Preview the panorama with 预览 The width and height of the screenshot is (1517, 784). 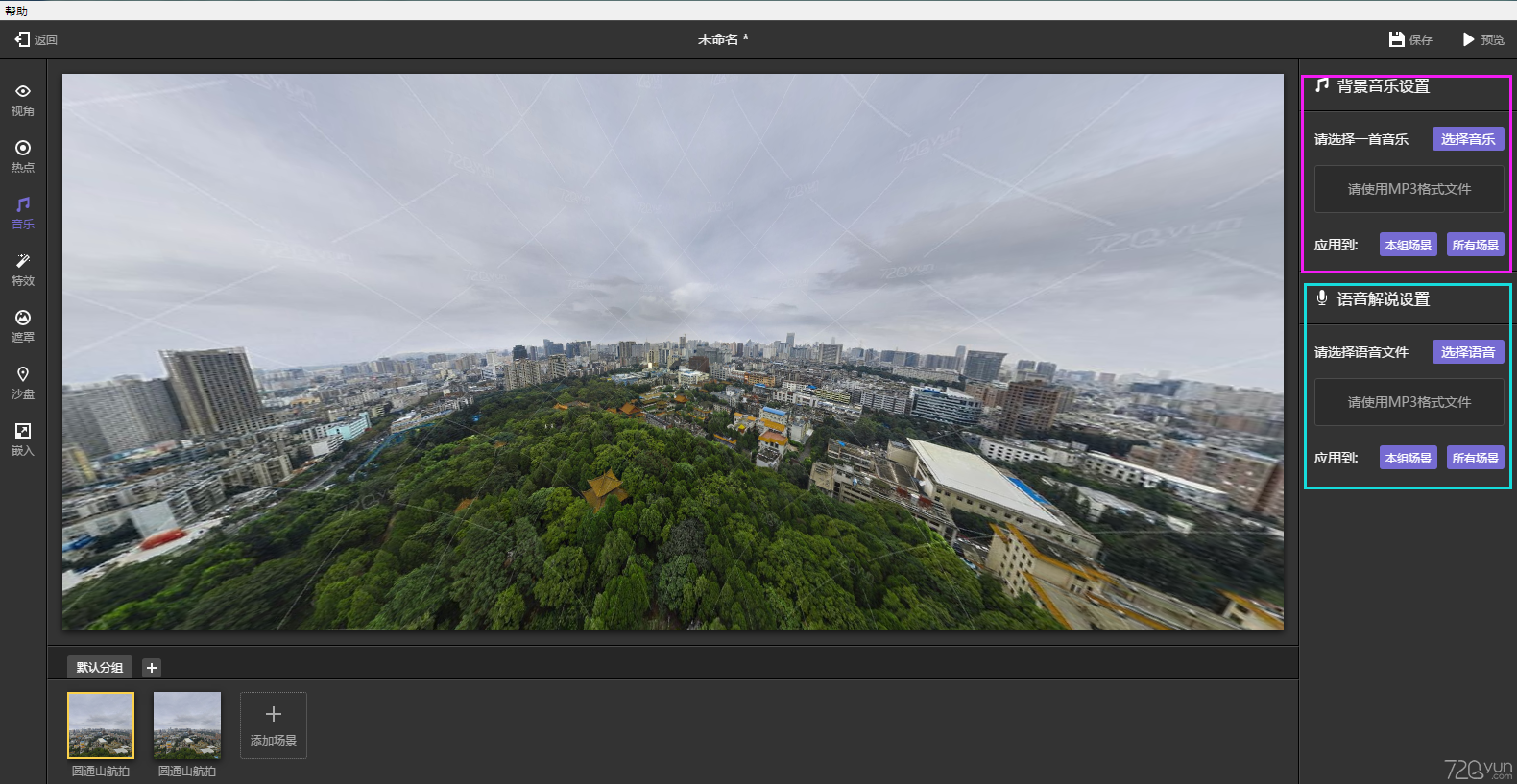click(x=1483, y=39)
